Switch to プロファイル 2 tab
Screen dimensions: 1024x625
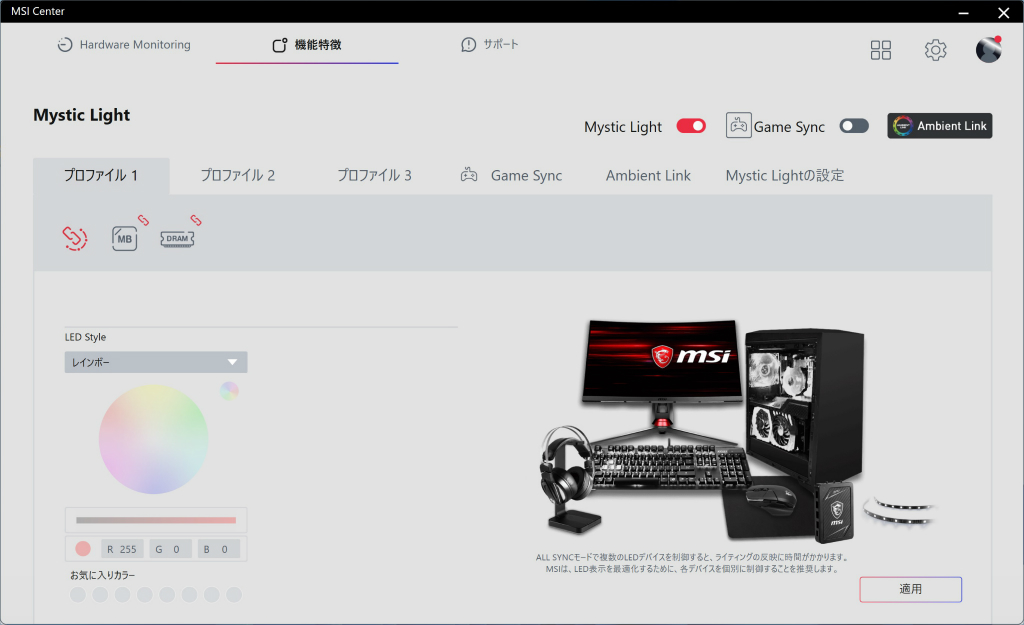(x=238, y=175)
